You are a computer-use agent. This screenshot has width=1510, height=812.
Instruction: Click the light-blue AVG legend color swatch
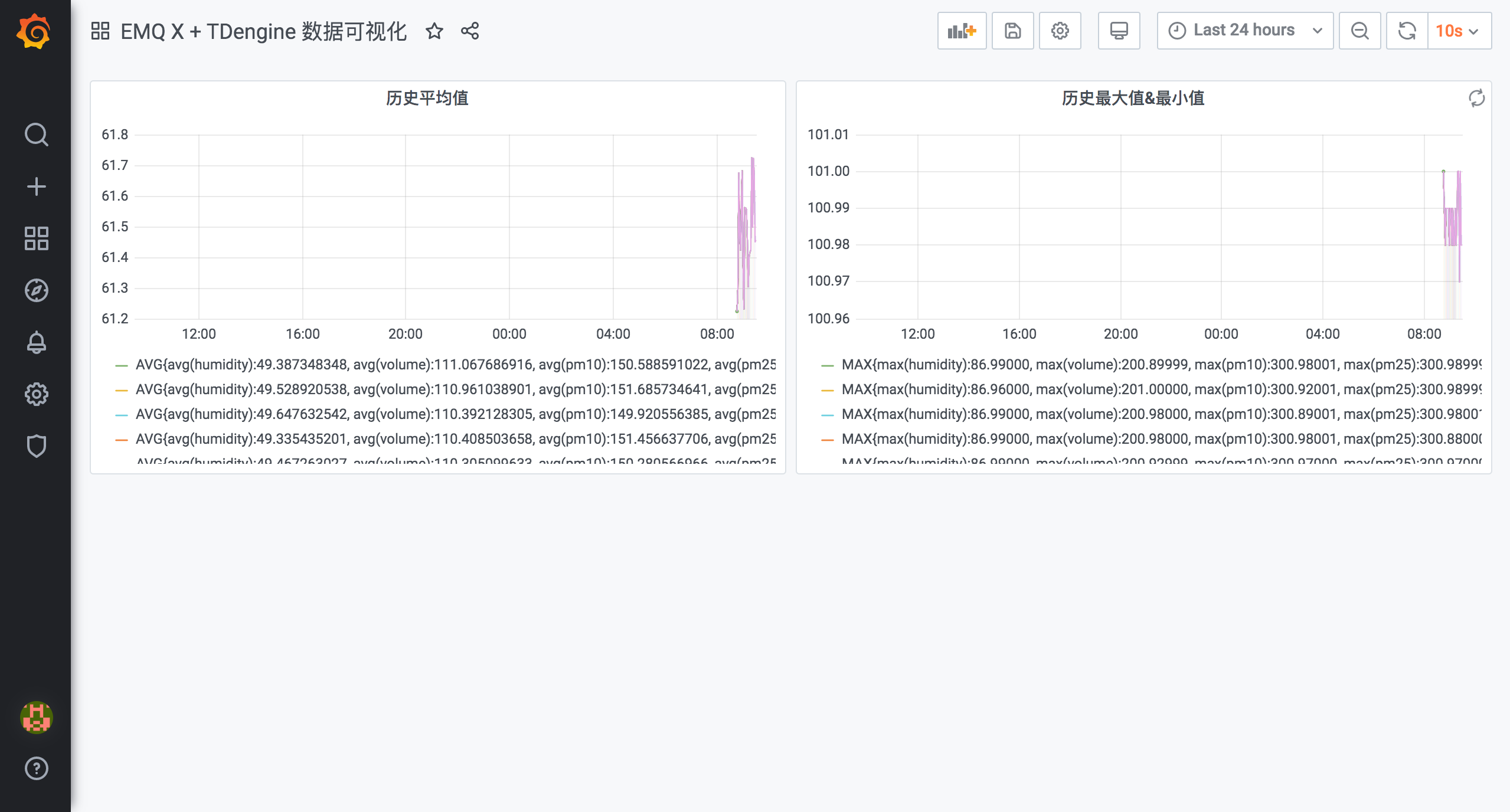click(122, 415)
